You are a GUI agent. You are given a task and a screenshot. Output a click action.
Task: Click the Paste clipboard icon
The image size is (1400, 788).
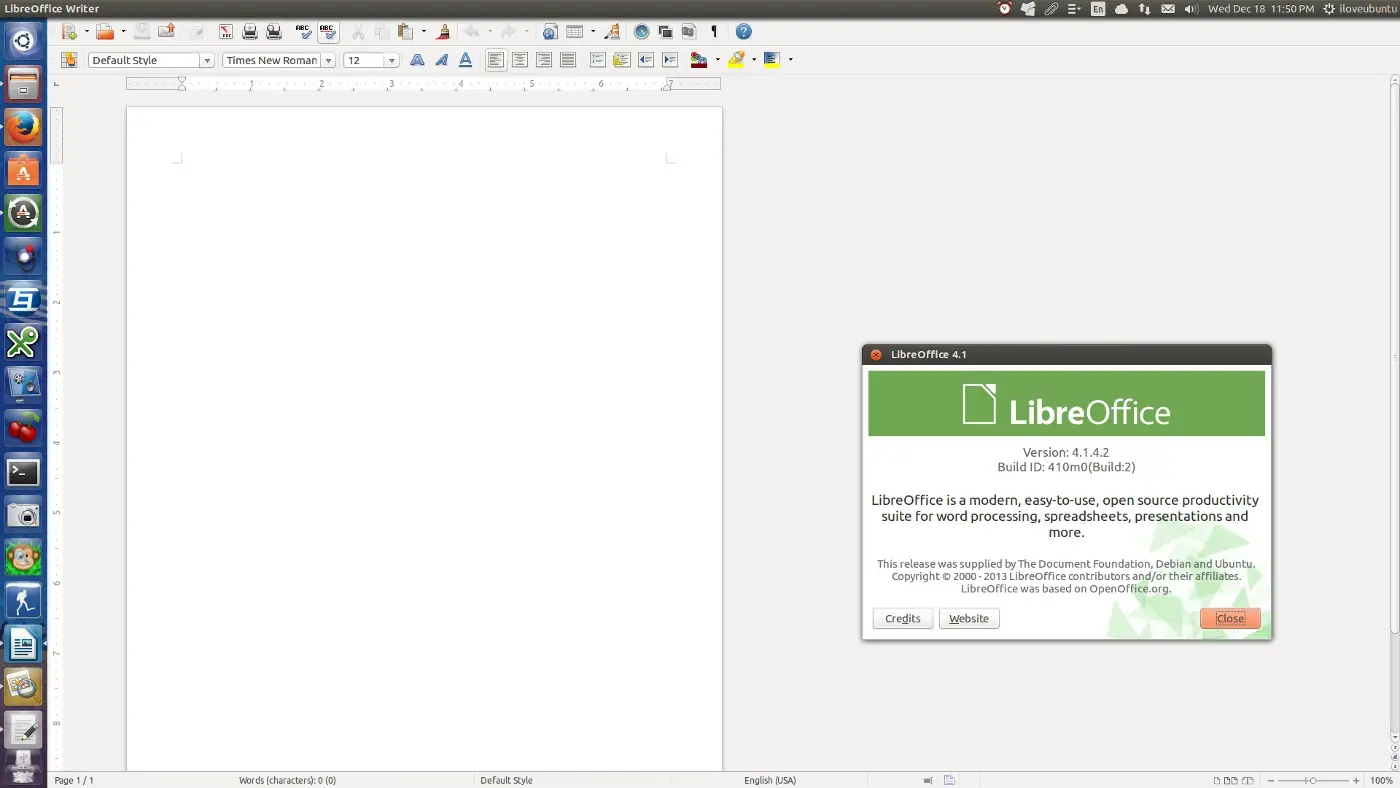point(405,32)
